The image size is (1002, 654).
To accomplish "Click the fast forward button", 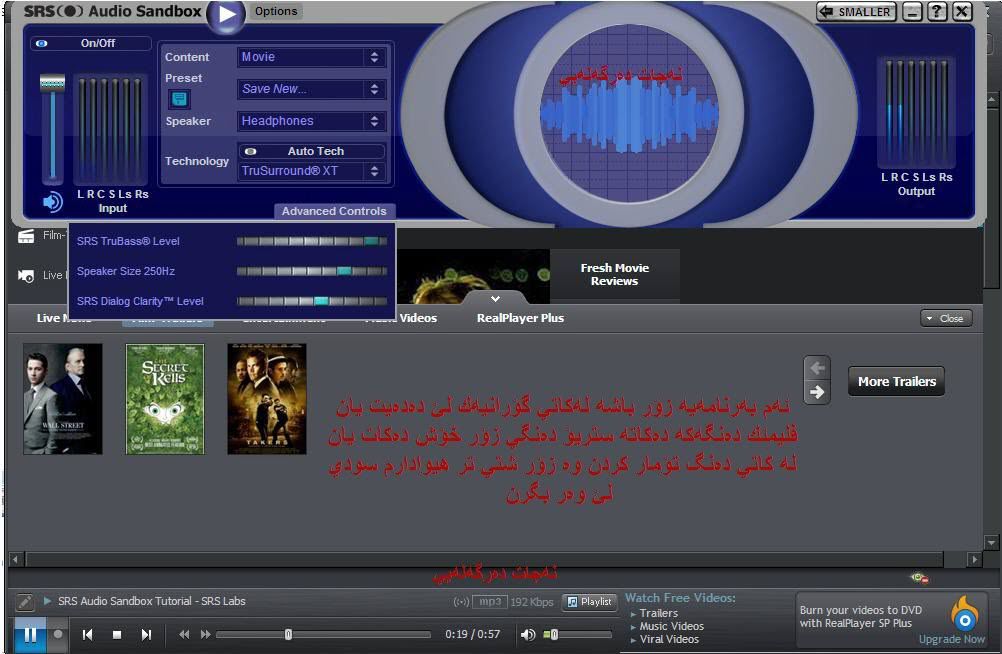I will click(205, 634).
